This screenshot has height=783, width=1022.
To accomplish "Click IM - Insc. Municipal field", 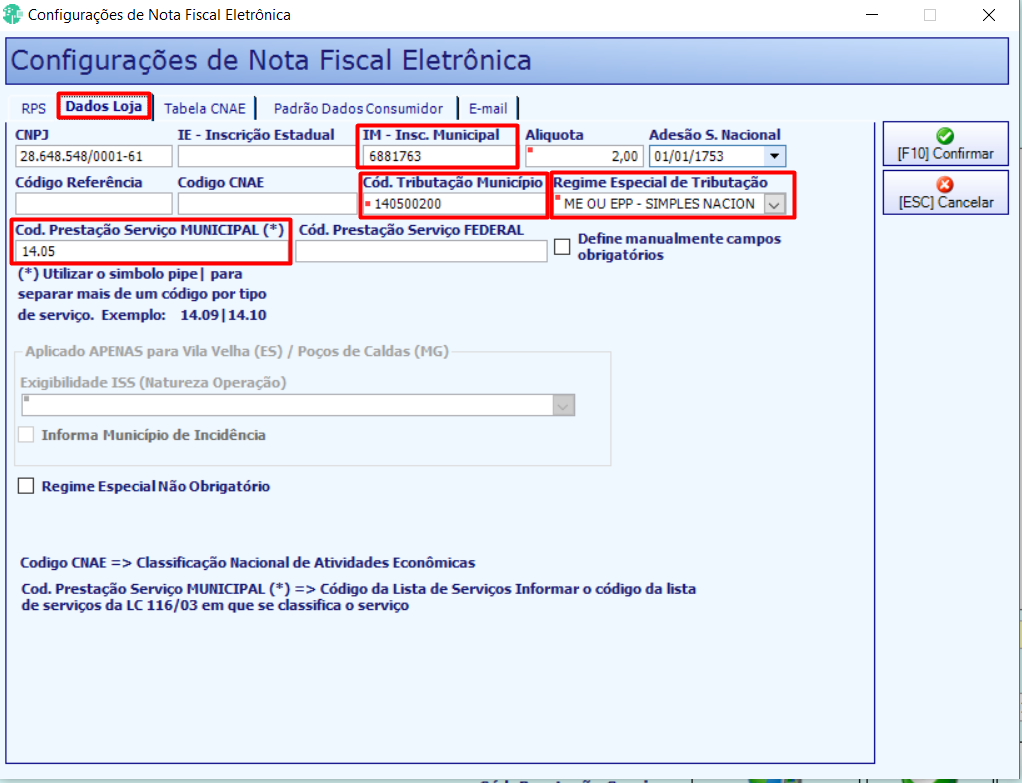I will (439, 156).
